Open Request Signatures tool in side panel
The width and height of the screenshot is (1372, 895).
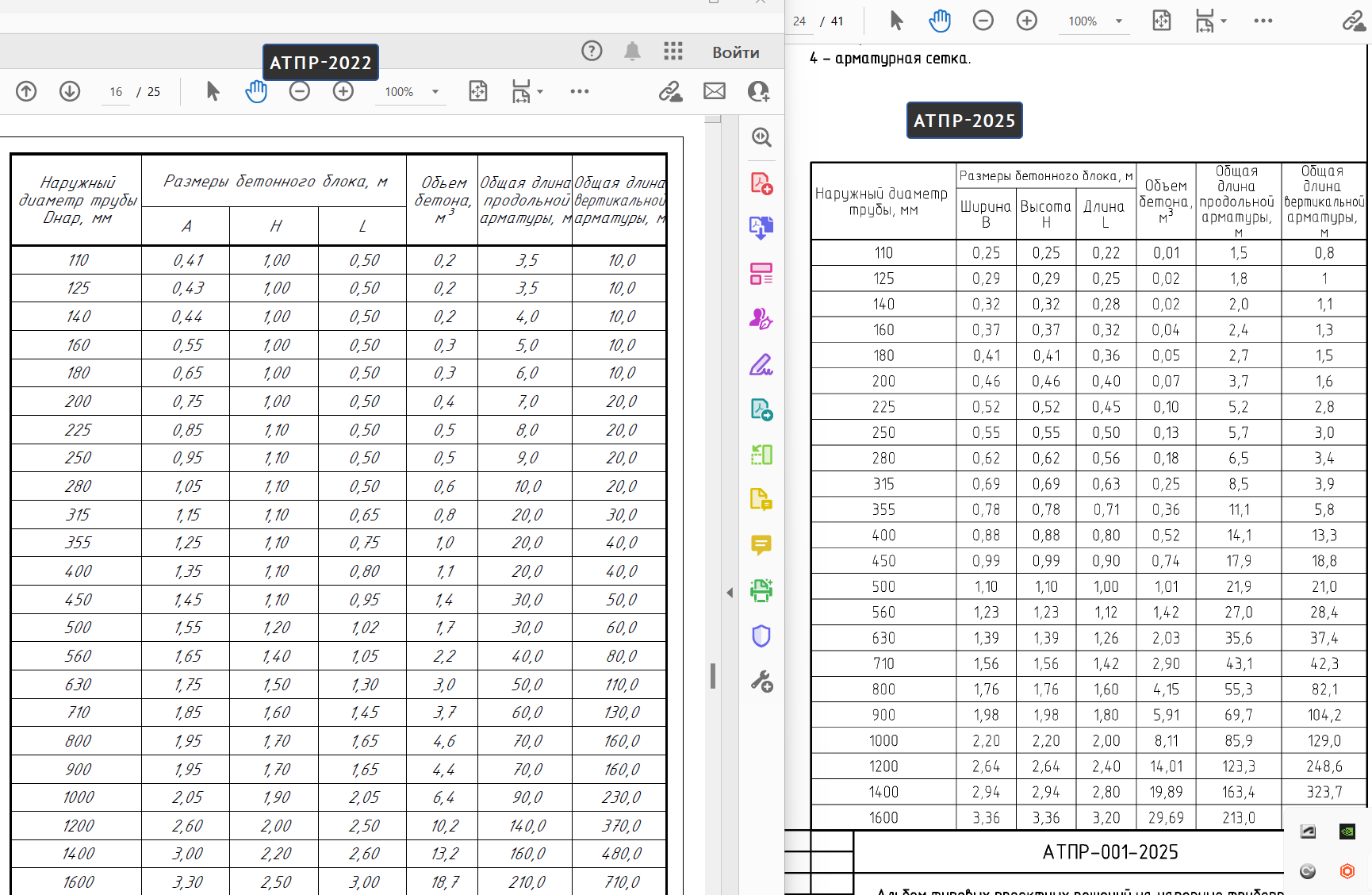click(761, 319)
